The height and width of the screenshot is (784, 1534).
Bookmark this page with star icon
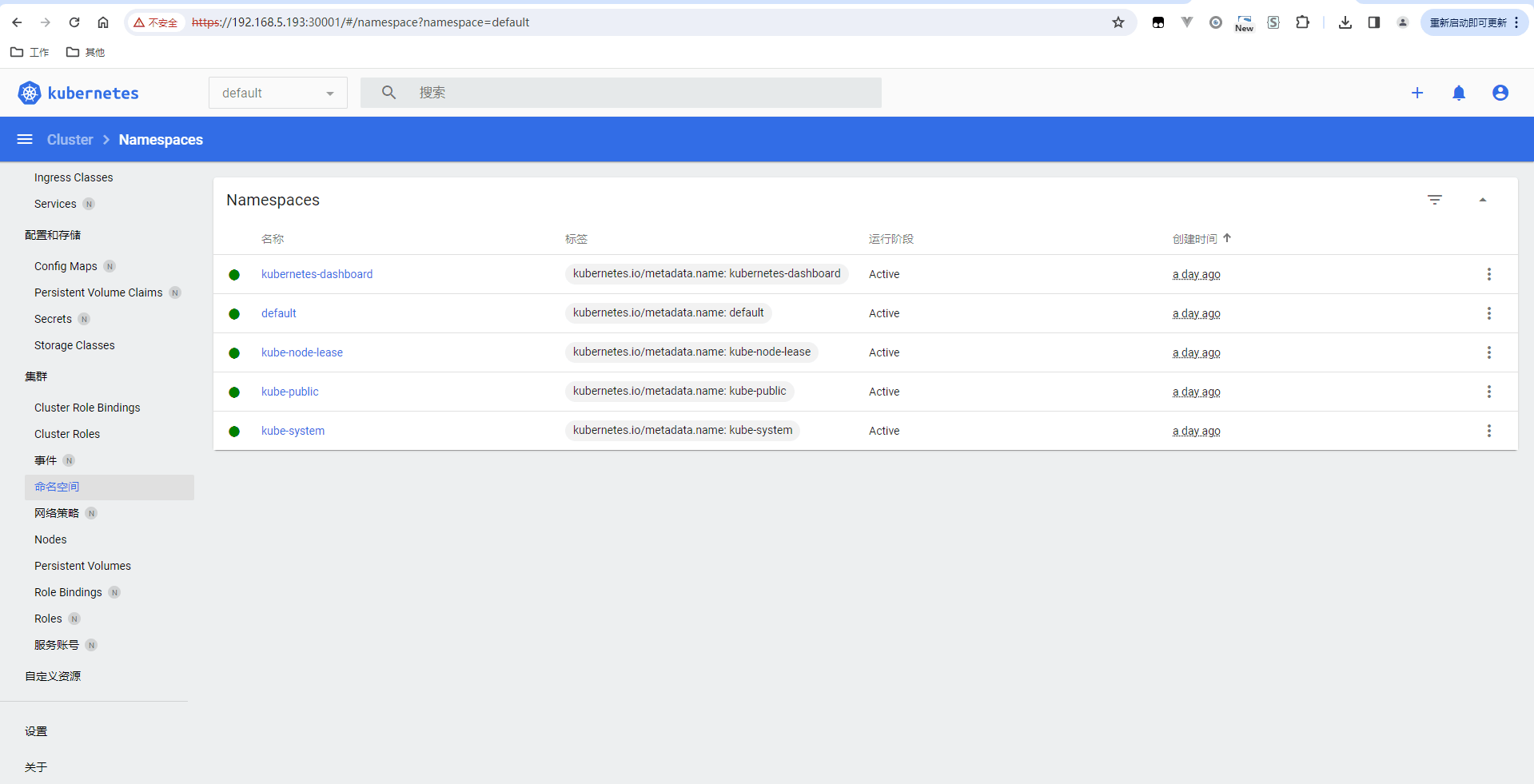(1118, 22)
